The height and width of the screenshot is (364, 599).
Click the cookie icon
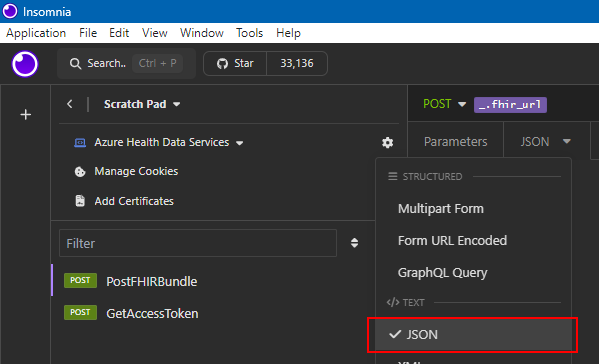pos(80,172)
